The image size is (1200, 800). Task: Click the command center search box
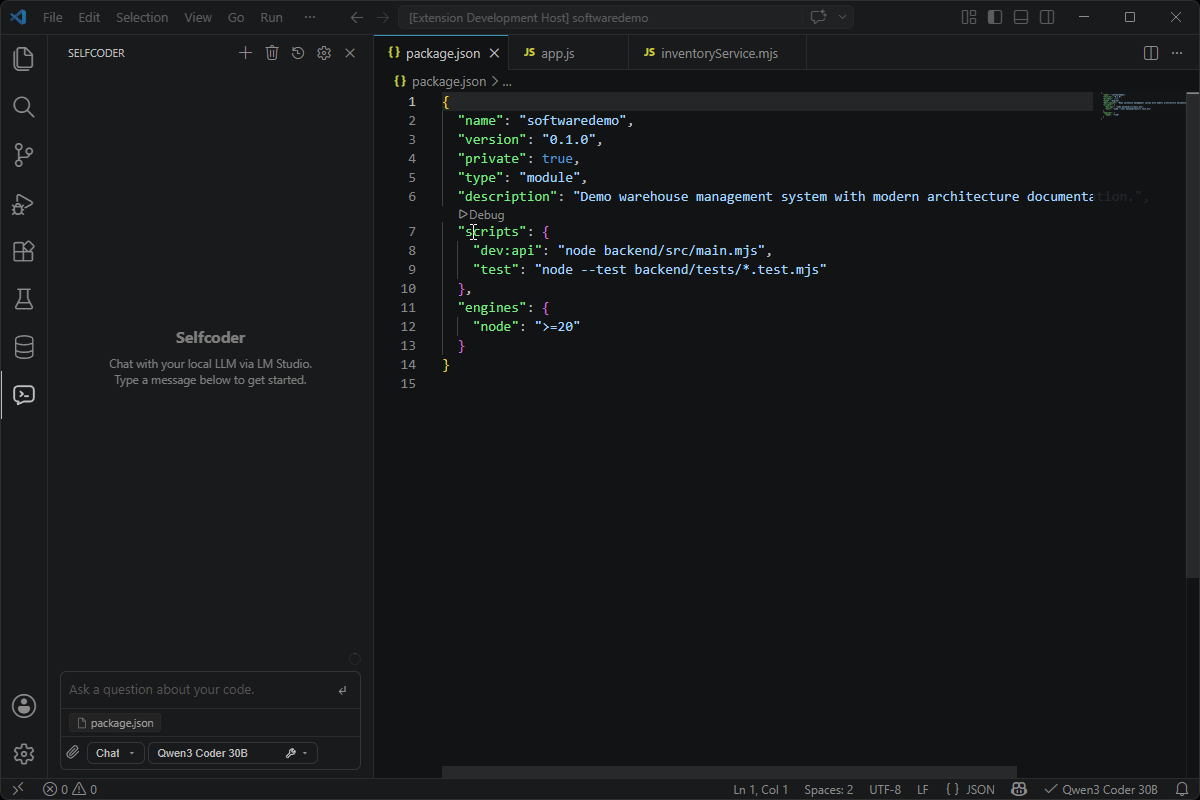[600, 17]
